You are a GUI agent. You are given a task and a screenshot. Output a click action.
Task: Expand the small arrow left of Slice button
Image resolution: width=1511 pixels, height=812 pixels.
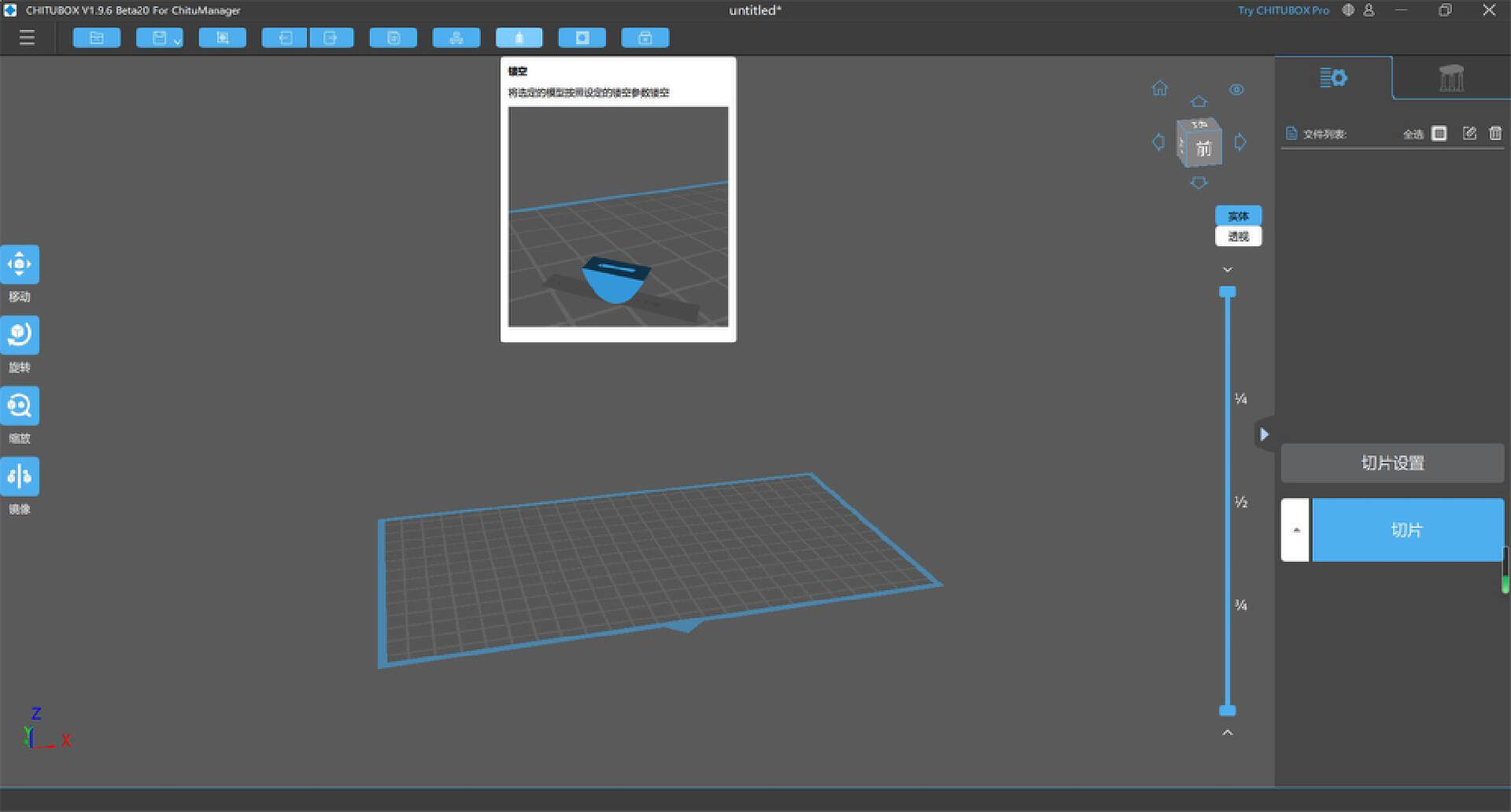coord(1296,530)
